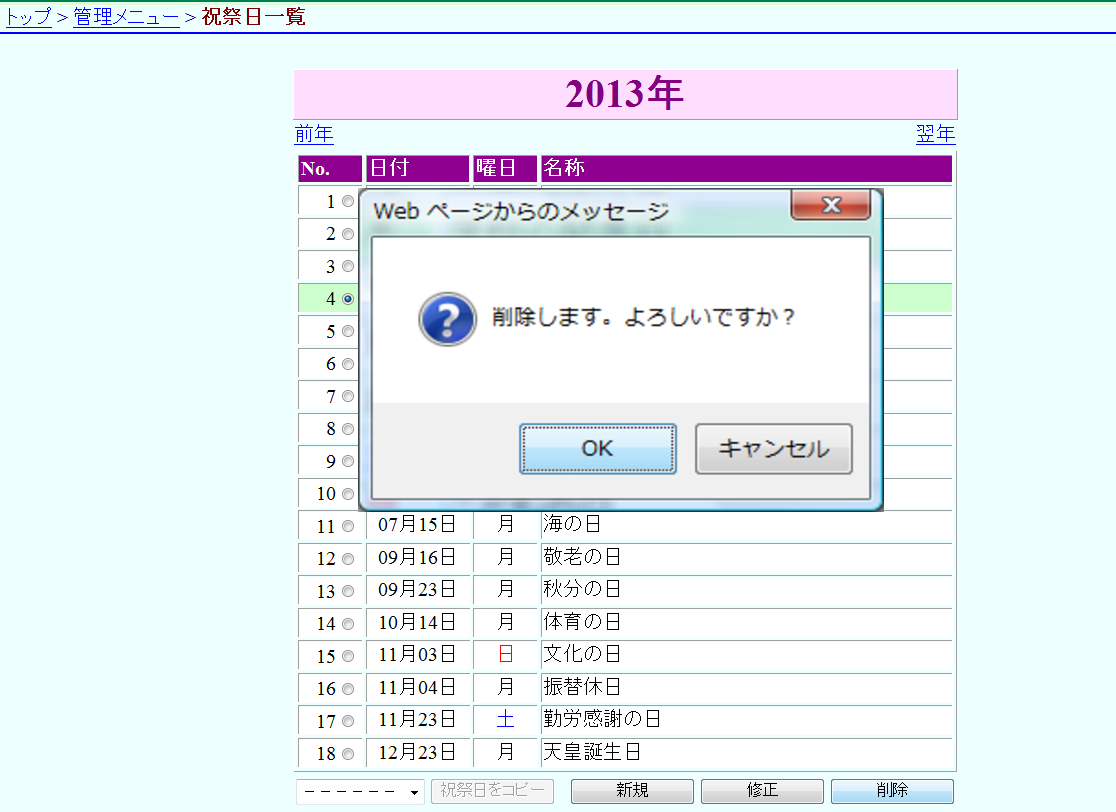
Task: Select radio button for row 12
Action: pyautogui.click(x=348, y=559)
